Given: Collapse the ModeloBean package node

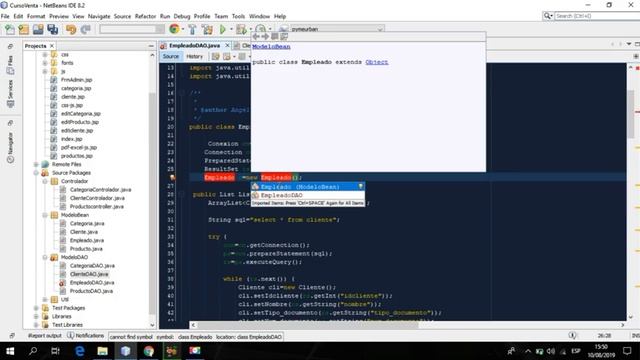Looking at the screenshot, I should (45, 215).
